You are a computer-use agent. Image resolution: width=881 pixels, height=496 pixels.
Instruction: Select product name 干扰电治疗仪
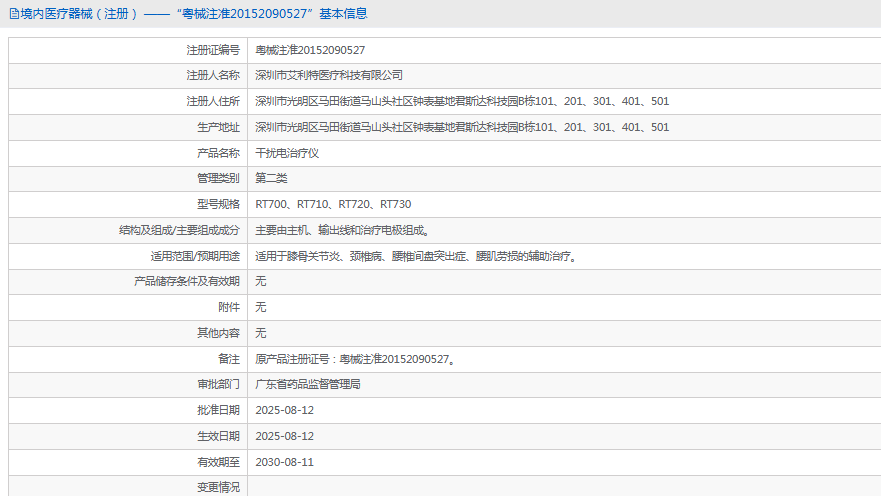pos(287,153)
